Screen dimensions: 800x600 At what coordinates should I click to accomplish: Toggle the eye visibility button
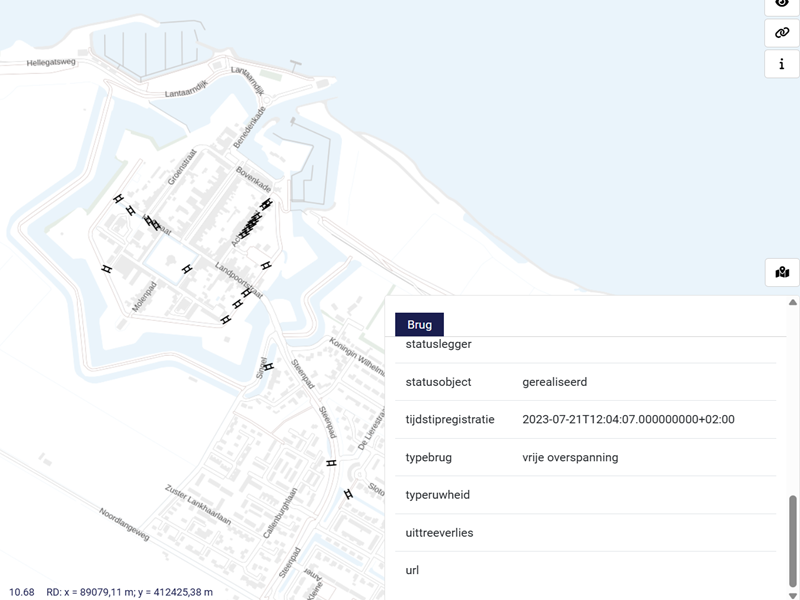pos(782,4)
